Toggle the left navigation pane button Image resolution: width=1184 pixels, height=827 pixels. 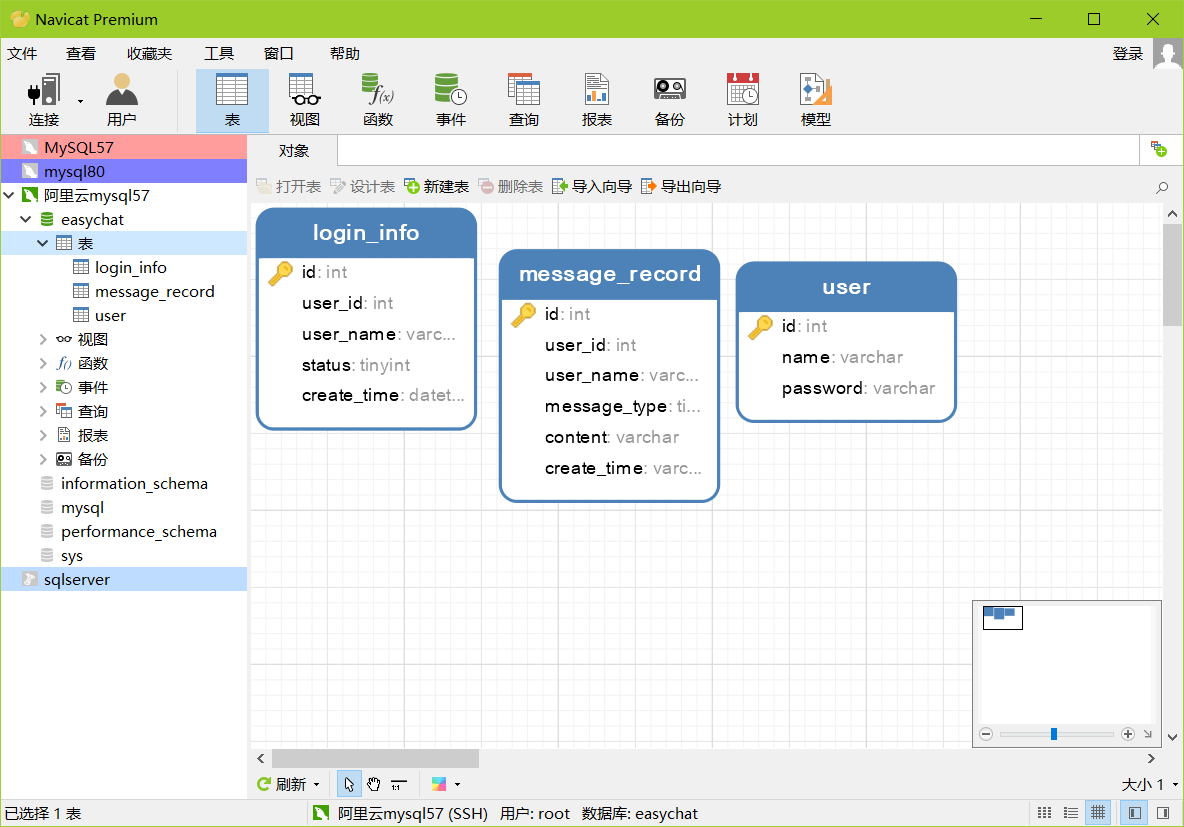point(1134,813)
